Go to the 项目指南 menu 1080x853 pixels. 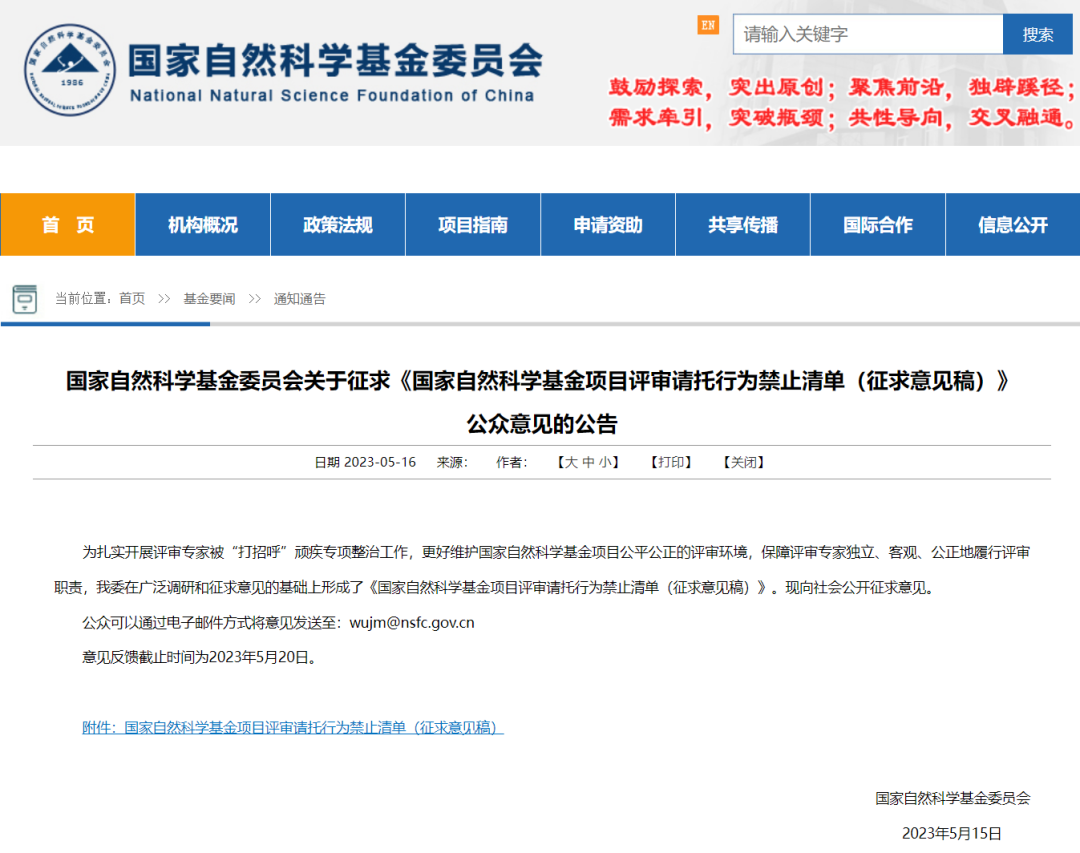coord(473,225)
